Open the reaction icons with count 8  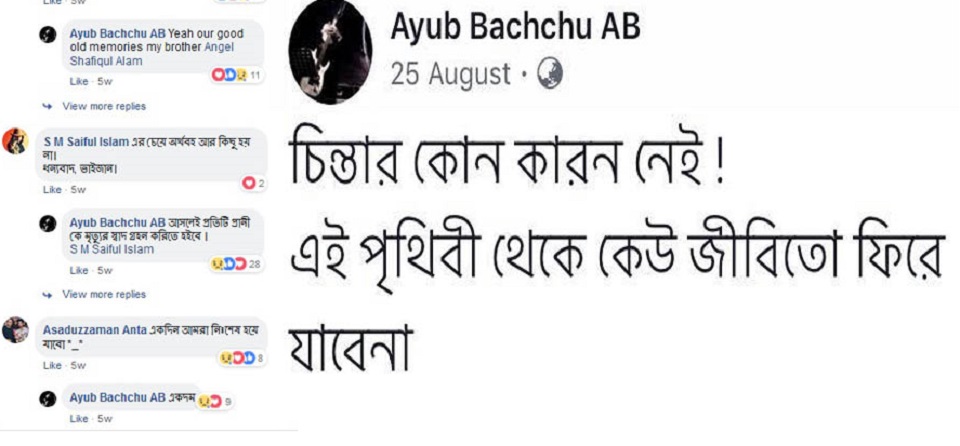[241, 358]
